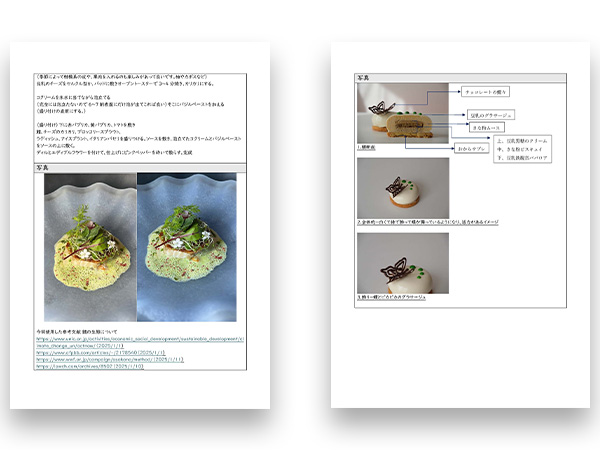Select the left dish photo on grey plate
Image resolution: width=600 pixels, height=450 pixels.
click(89, 234)
